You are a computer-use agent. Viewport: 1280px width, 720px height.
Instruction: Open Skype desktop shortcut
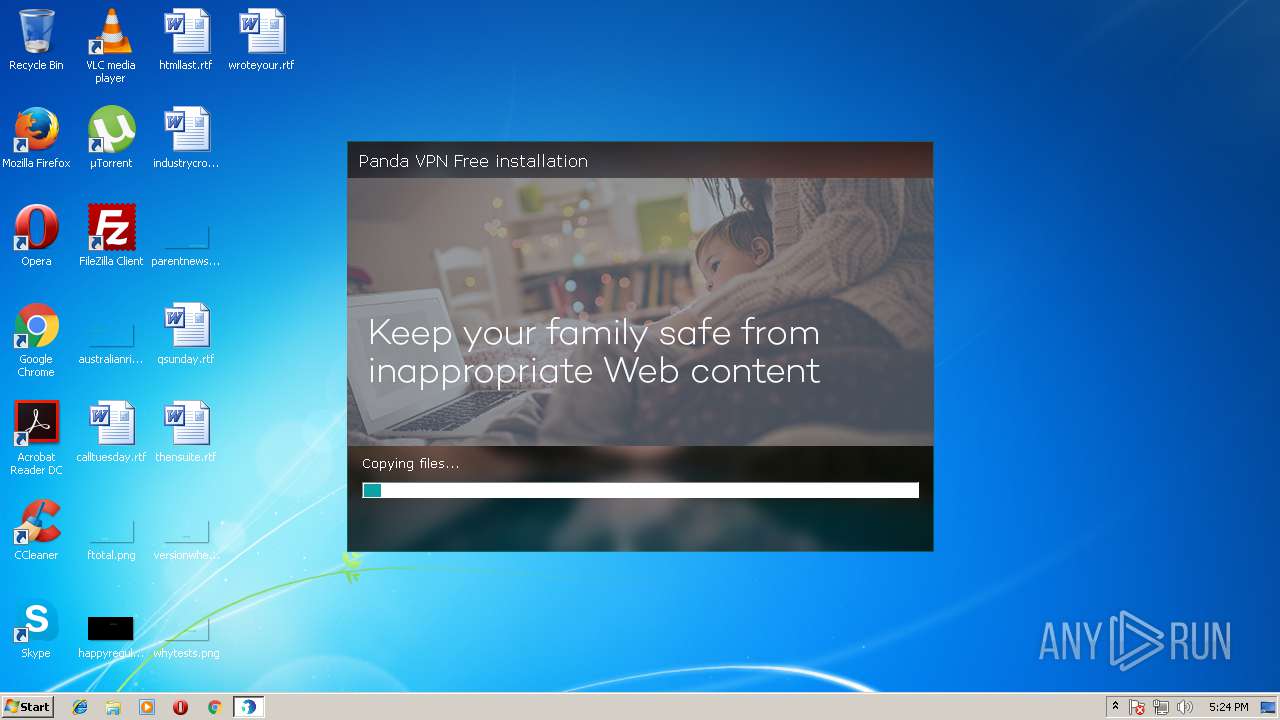coord(36,628)
